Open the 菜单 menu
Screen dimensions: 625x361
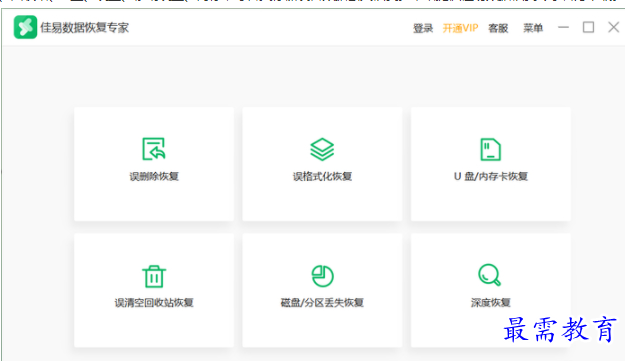[533, 28]
